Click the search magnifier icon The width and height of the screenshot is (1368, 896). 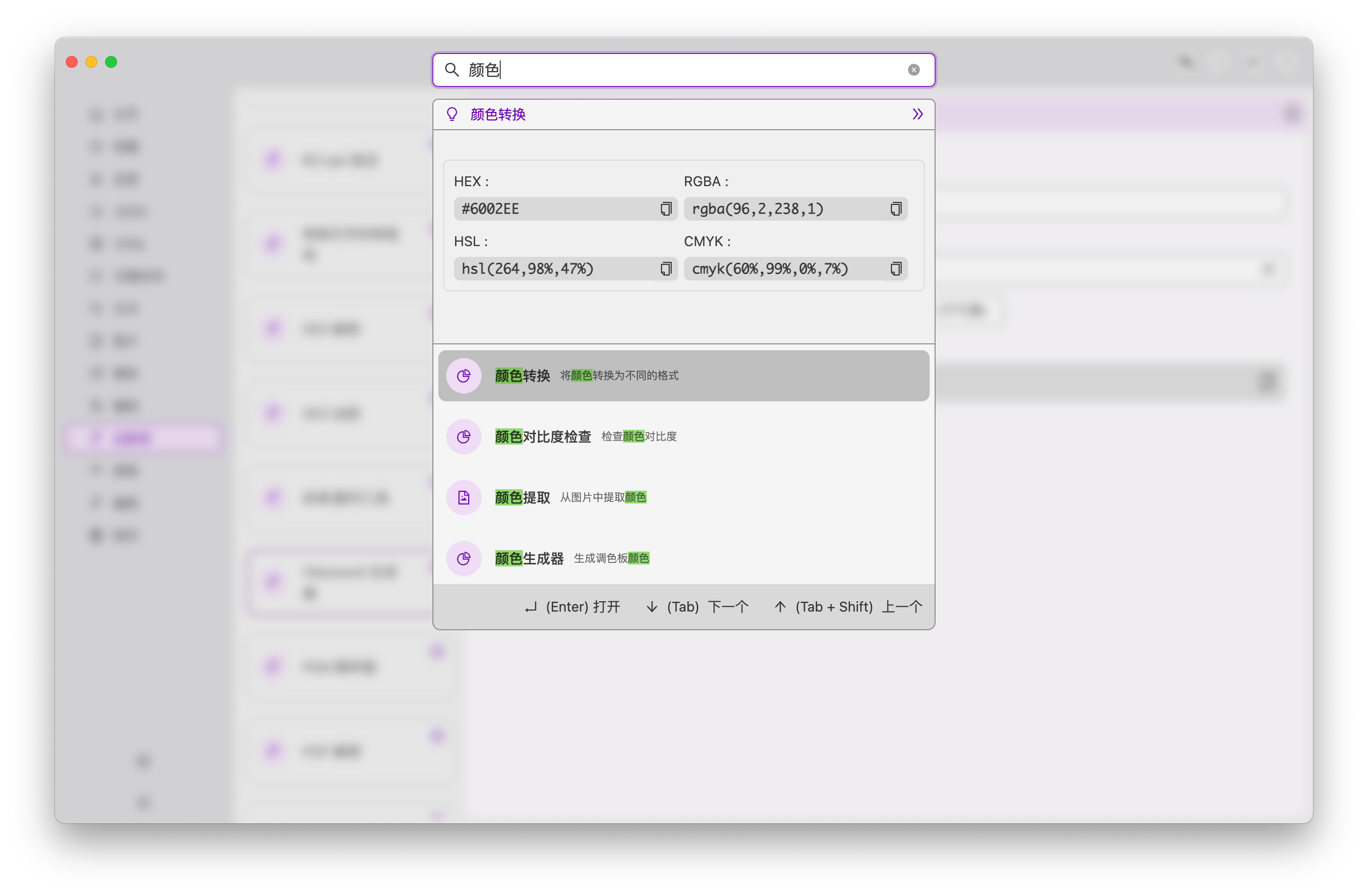pyautogui.click(x=452, y=70)
